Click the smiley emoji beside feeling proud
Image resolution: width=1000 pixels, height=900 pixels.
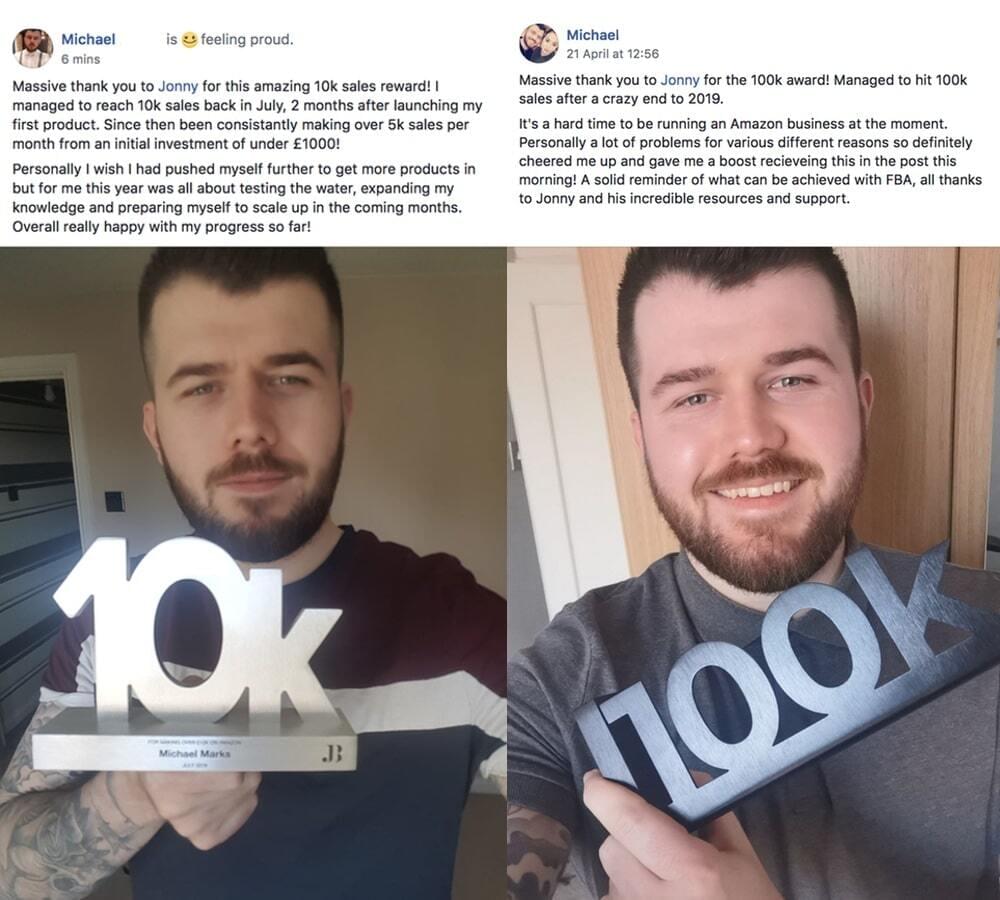point(189,40)
